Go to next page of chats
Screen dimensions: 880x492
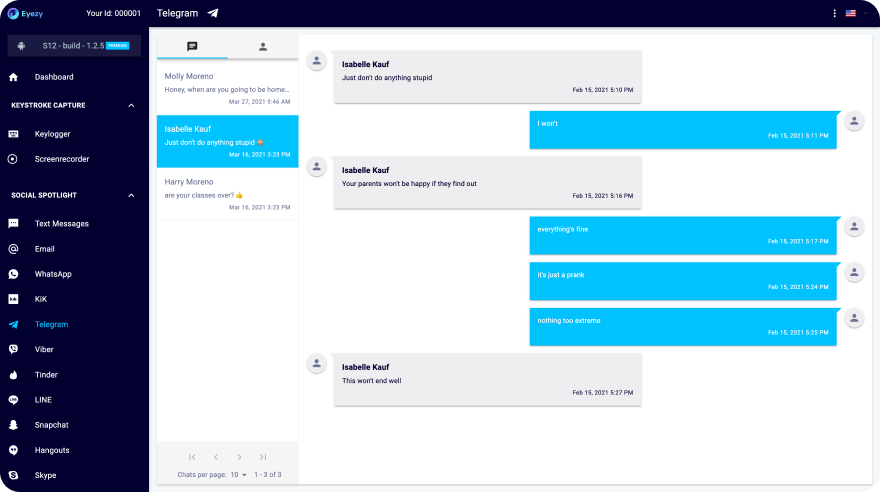pyautogui.click(x=239, y=457)
